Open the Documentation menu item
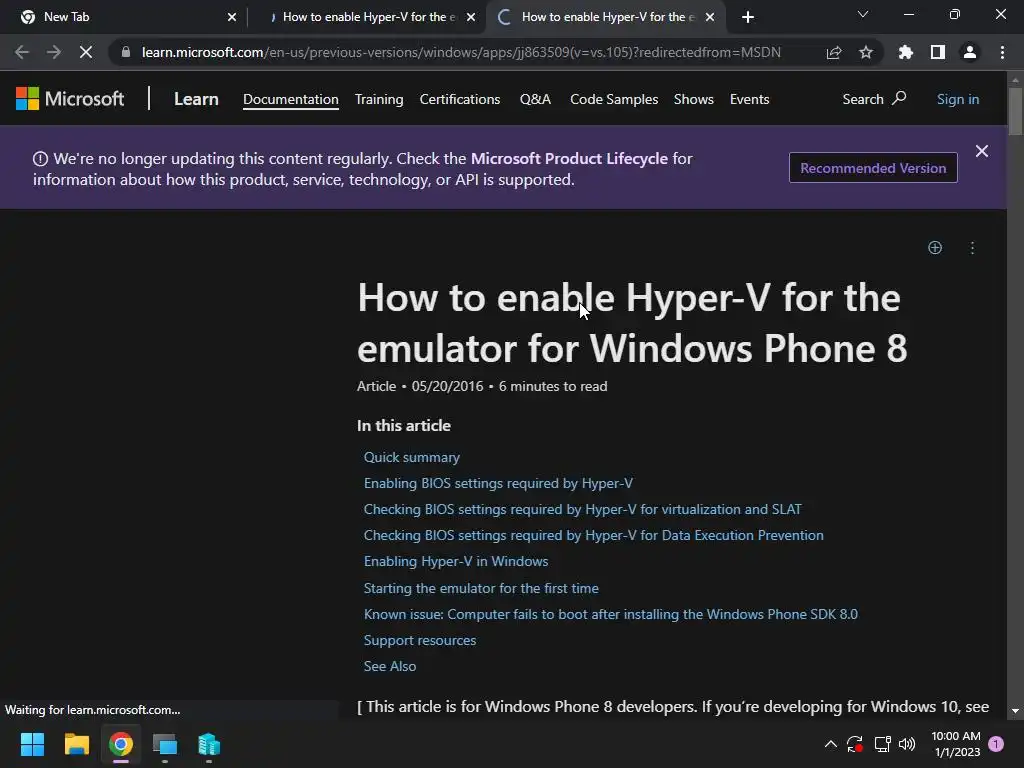 click(291, 99)
